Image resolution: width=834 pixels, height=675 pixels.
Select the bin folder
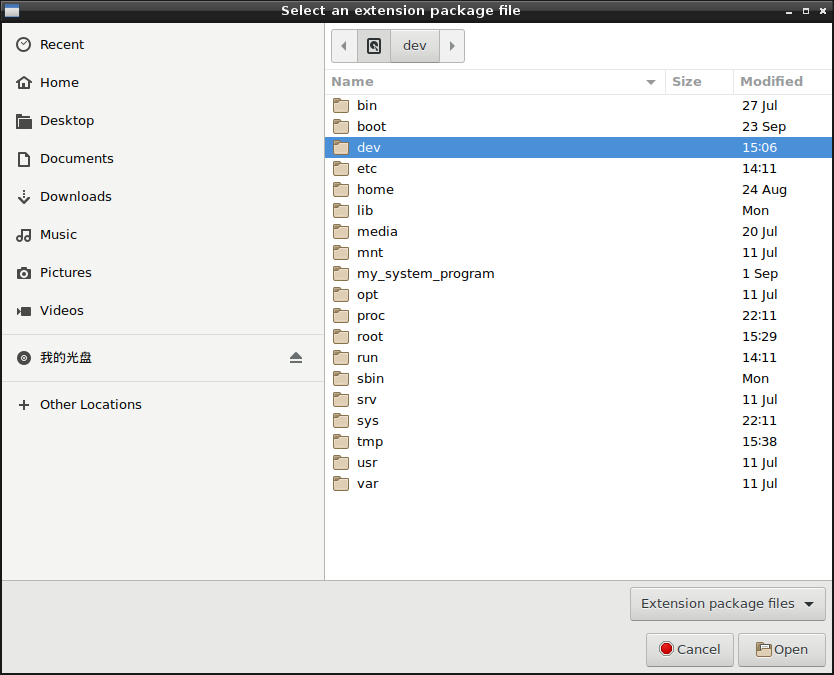[x=578, y=105]
